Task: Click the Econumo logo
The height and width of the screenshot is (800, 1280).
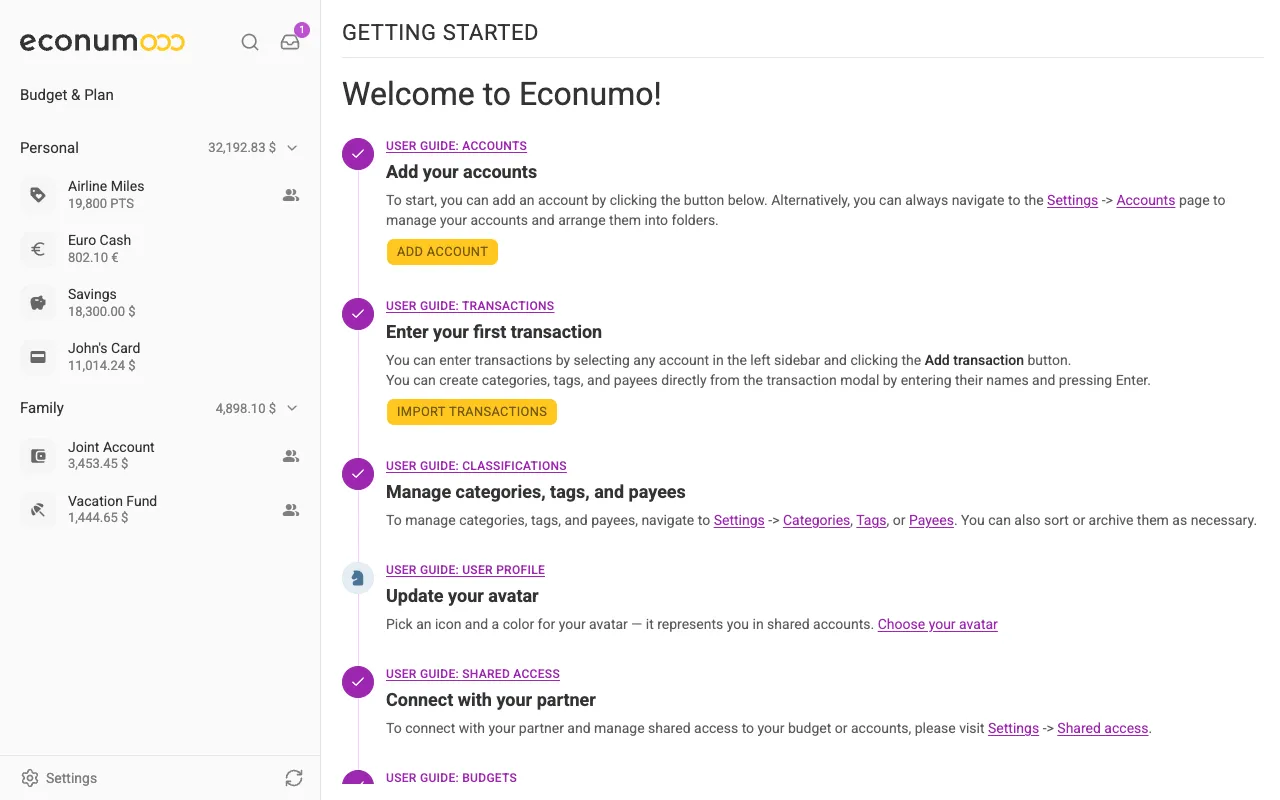Action: pyautogui.click(x=102, y=42)
